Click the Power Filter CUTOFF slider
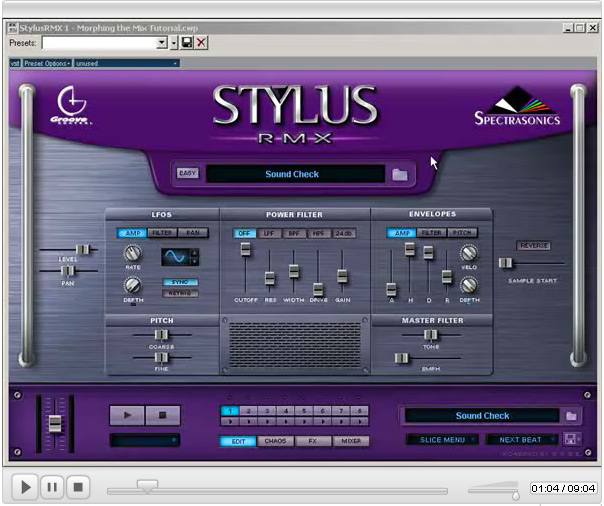The height and width of the screenshot is (506, 604). point(245,249)
